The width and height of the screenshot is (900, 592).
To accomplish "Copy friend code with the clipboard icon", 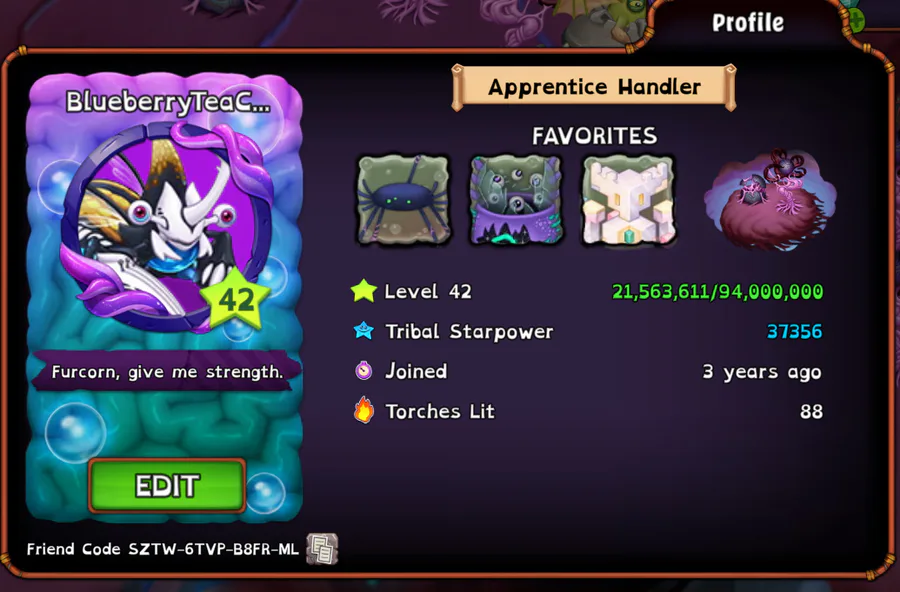I will tap(322, 549).
